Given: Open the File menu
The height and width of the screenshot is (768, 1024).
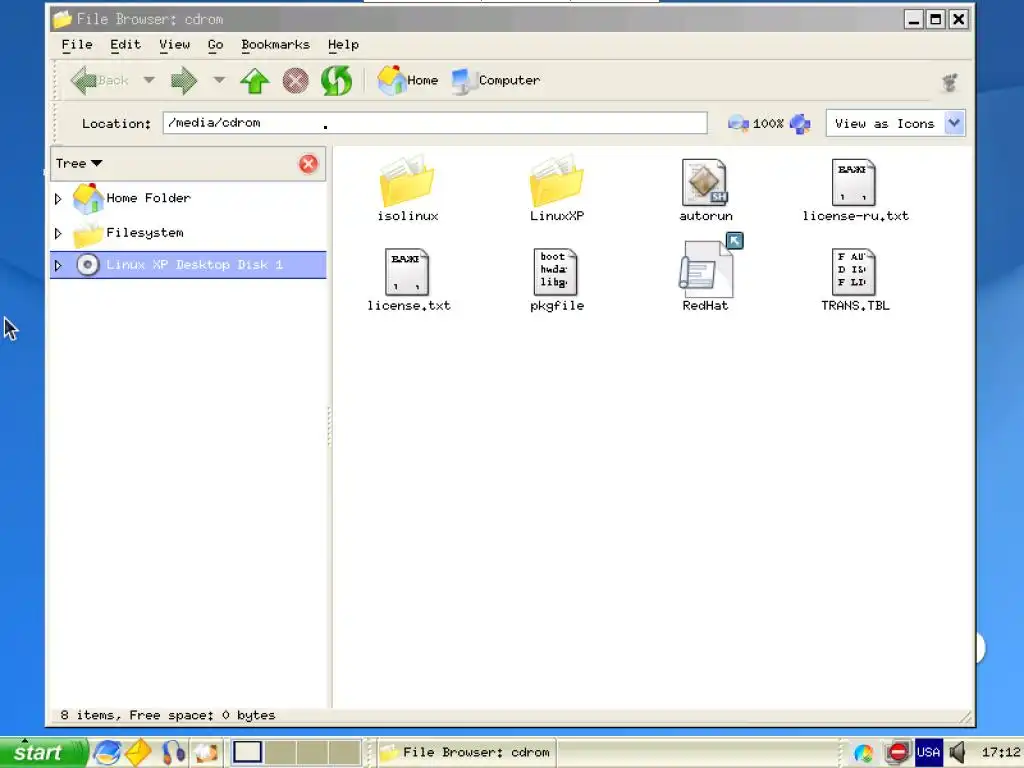Looking at the screenshot, I should pos(77,44).
